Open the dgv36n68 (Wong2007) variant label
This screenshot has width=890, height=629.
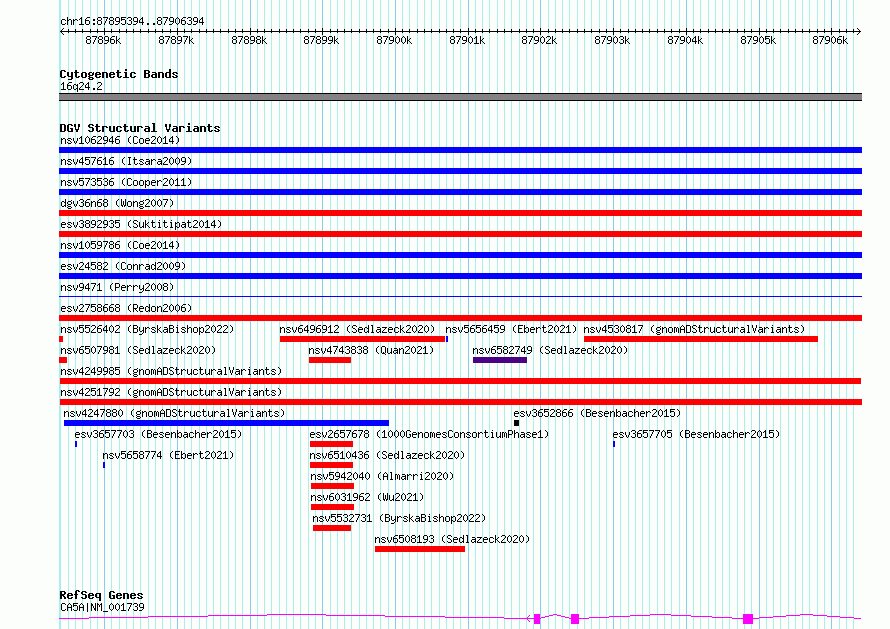(x=117, y=203)
